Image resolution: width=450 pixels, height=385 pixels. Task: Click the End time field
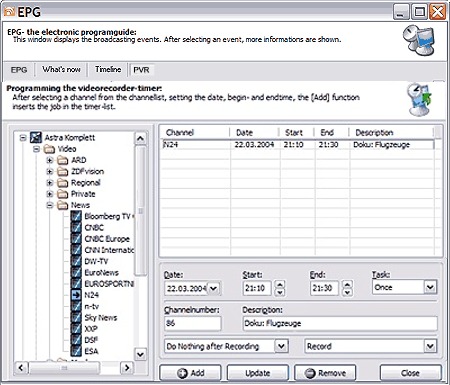click(x=324, y=288)
